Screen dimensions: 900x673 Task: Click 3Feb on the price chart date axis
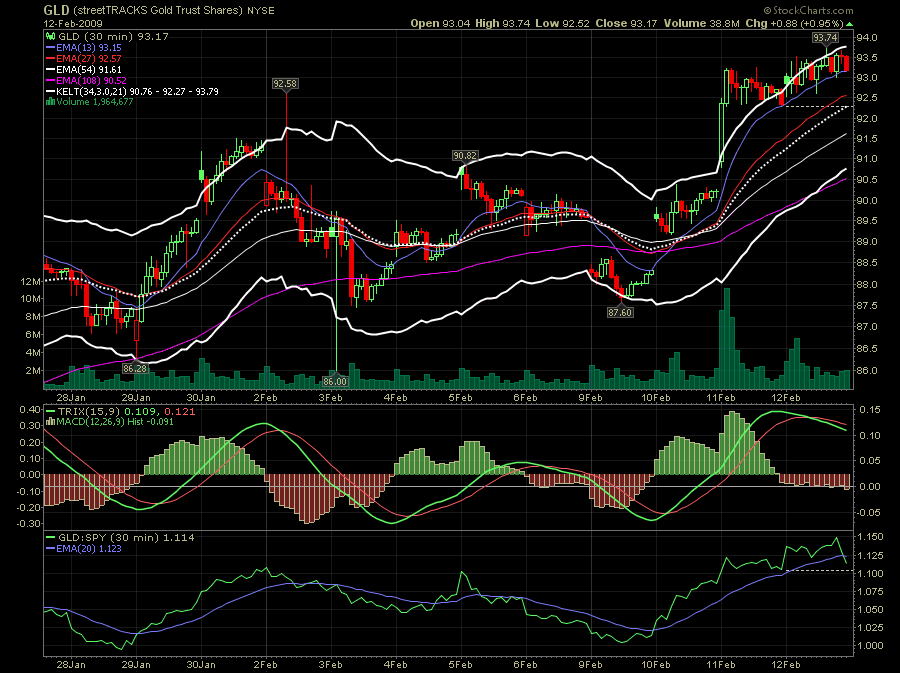[331, 398]
